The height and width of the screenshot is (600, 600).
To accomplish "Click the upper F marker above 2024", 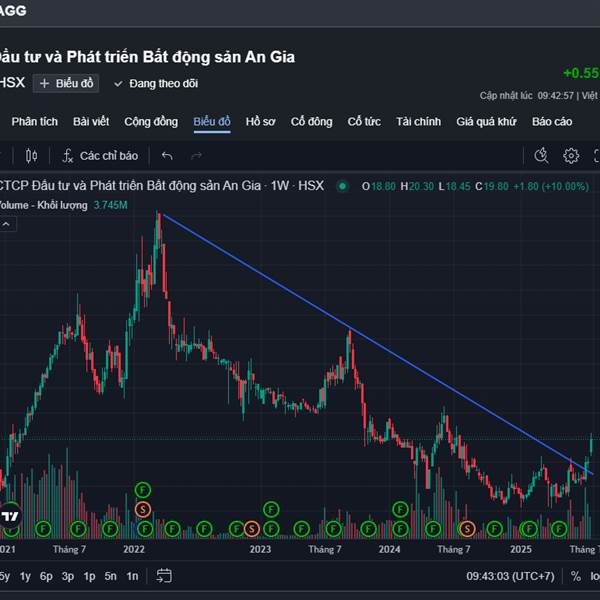I will pyautogui.click(x=400, y=510).
